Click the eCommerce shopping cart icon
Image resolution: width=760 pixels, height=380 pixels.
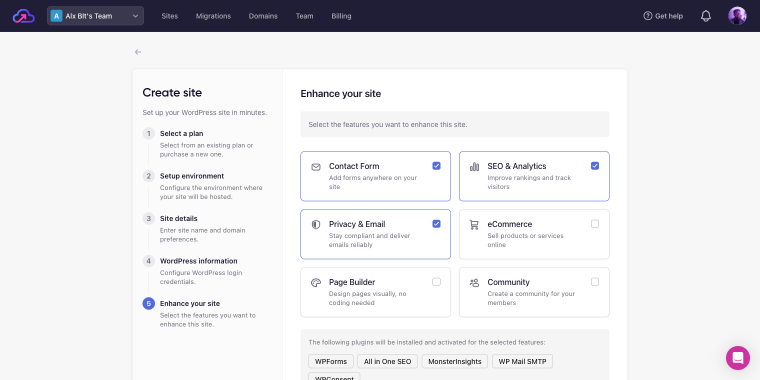(x=475, y=225)
